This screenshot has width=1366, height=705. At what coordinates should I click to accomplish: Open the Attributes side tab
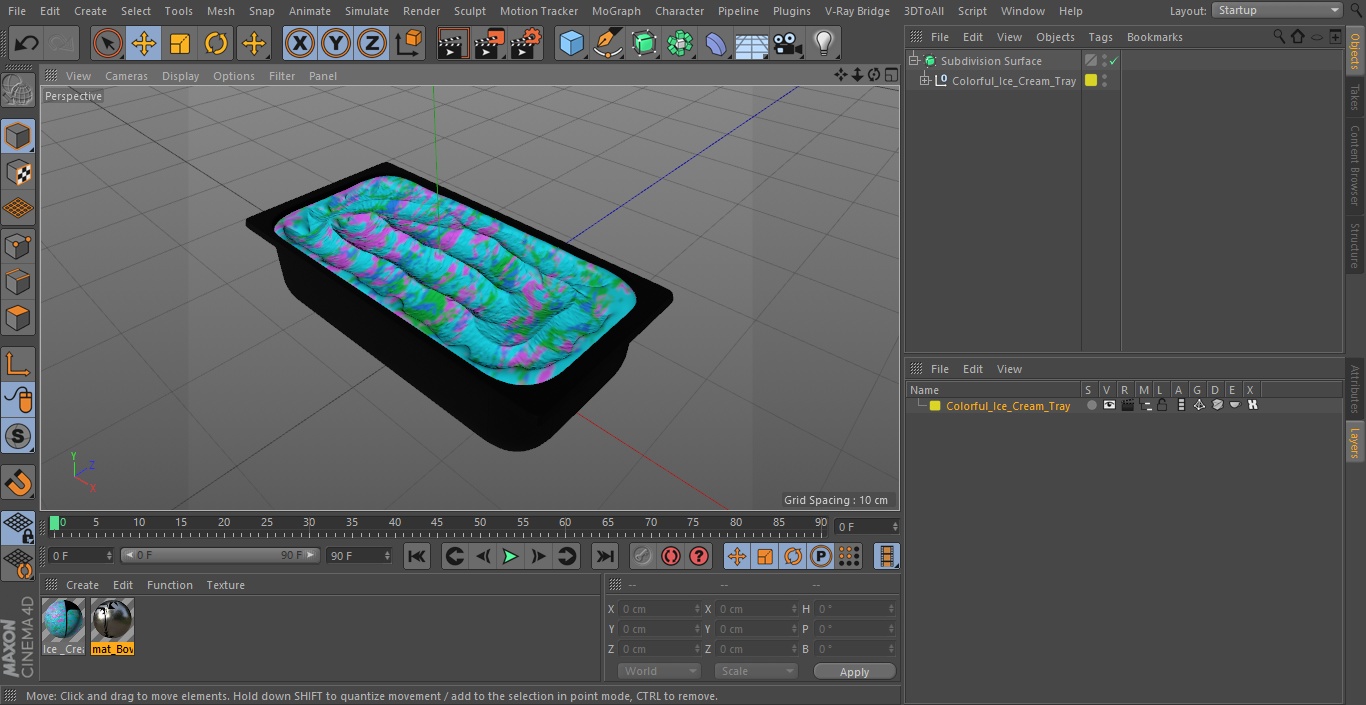(1355, 389)
